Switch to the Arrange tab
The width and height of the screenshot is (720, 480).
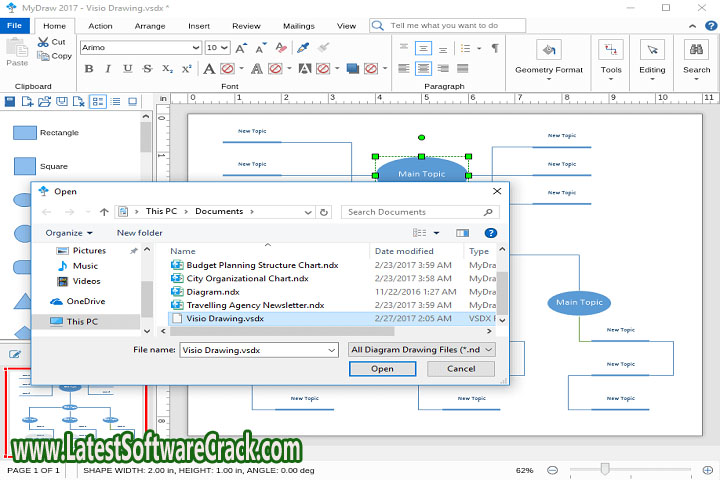point(150,26)
